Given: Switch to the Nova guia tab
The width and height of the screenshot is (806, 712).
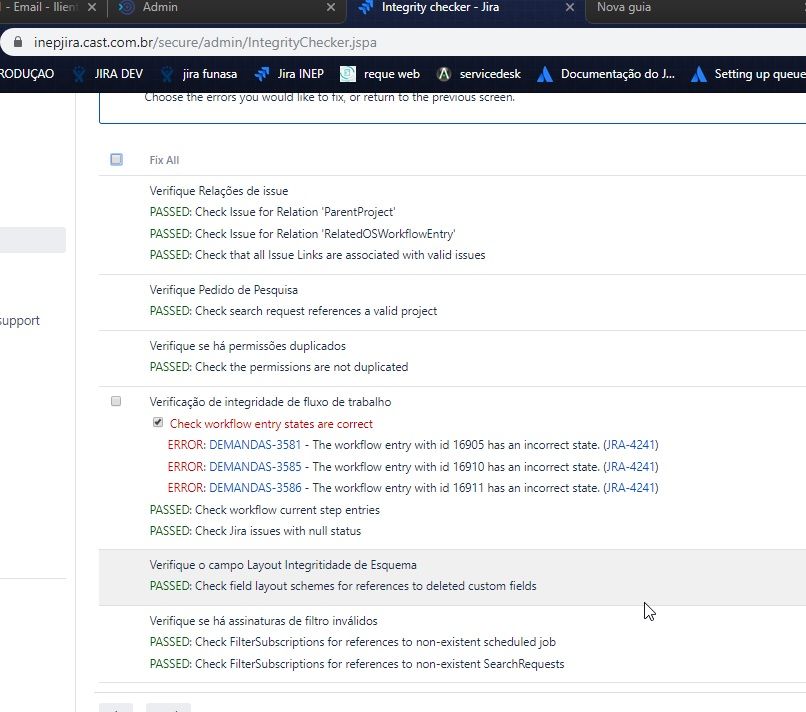Looking at the screenshot, I should pos(694,8).
